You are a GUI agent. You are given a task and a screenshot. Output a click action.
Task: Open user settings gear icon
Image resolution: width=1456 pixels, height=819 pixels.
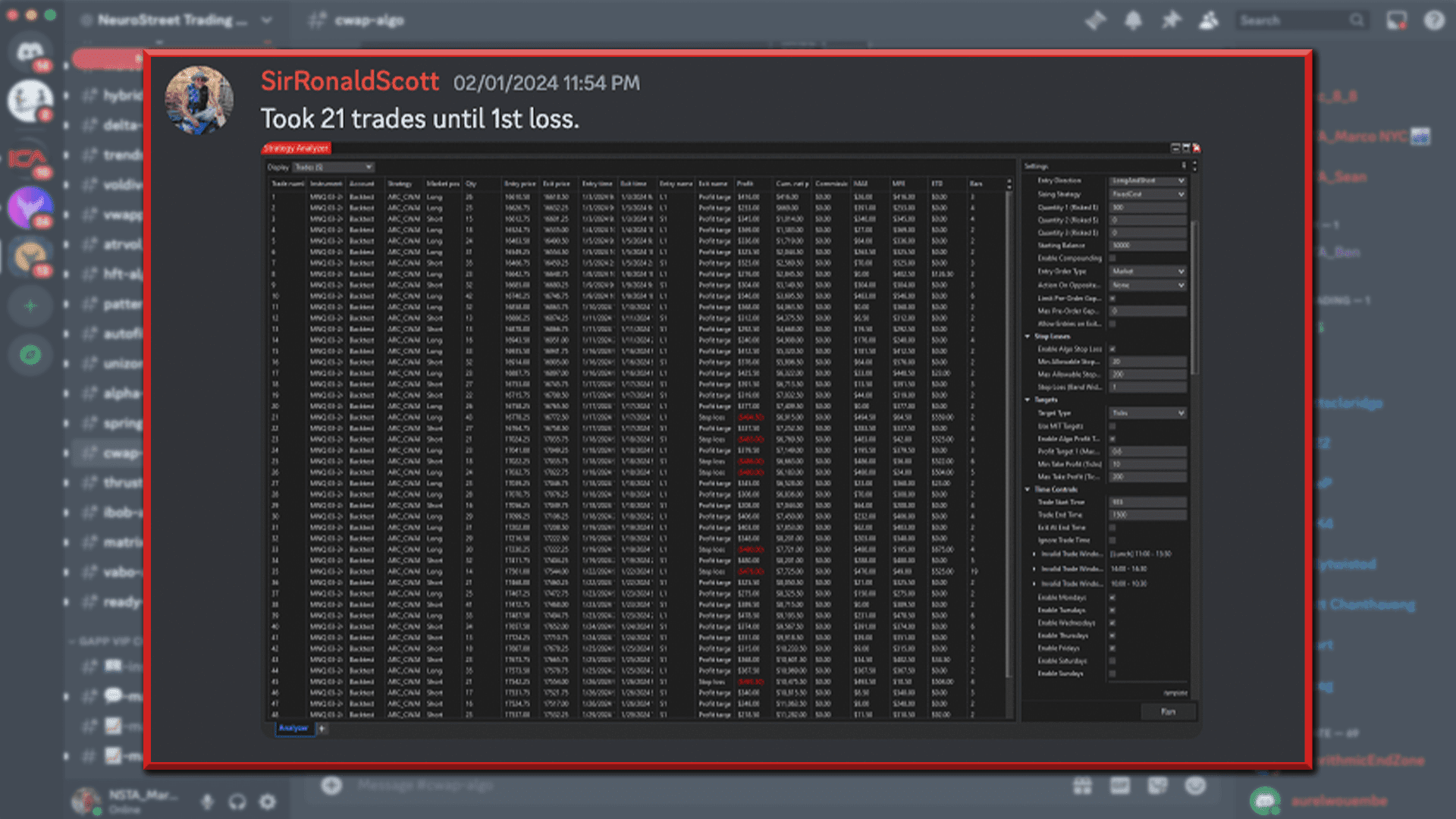[x=267, y=802]
